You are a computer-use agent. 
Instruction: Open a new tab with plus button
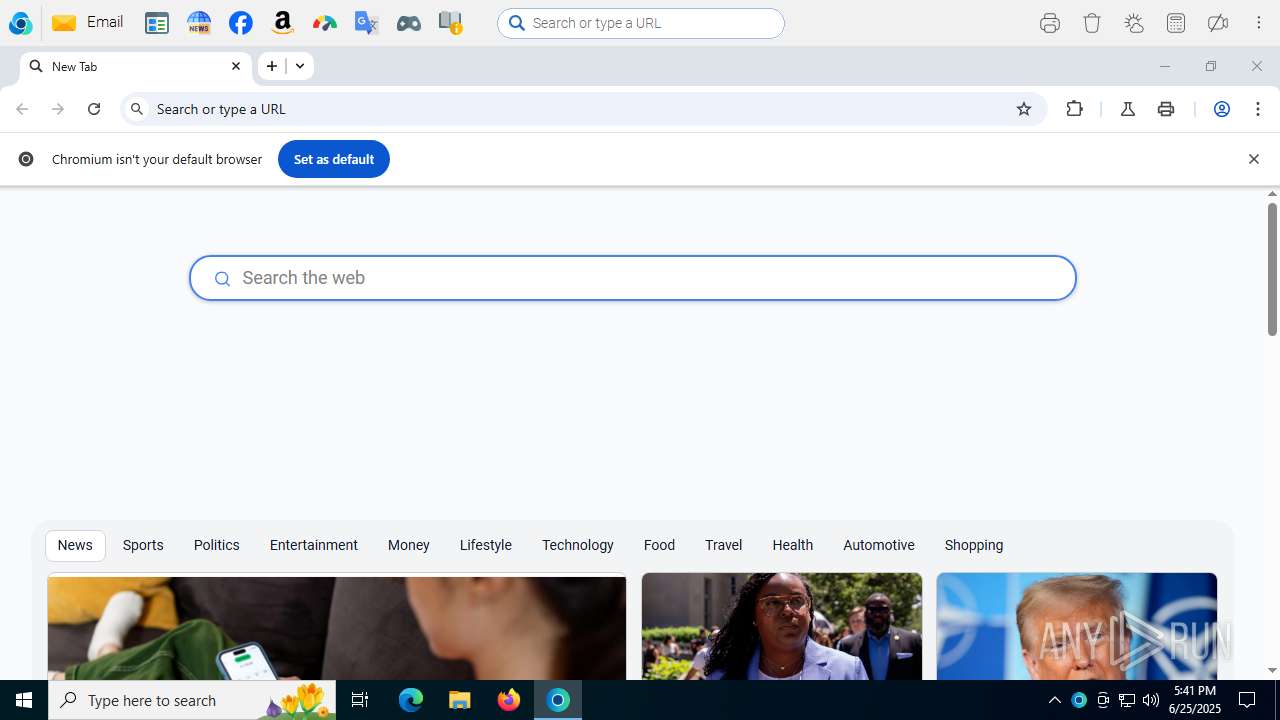click(x=272, y=66)
